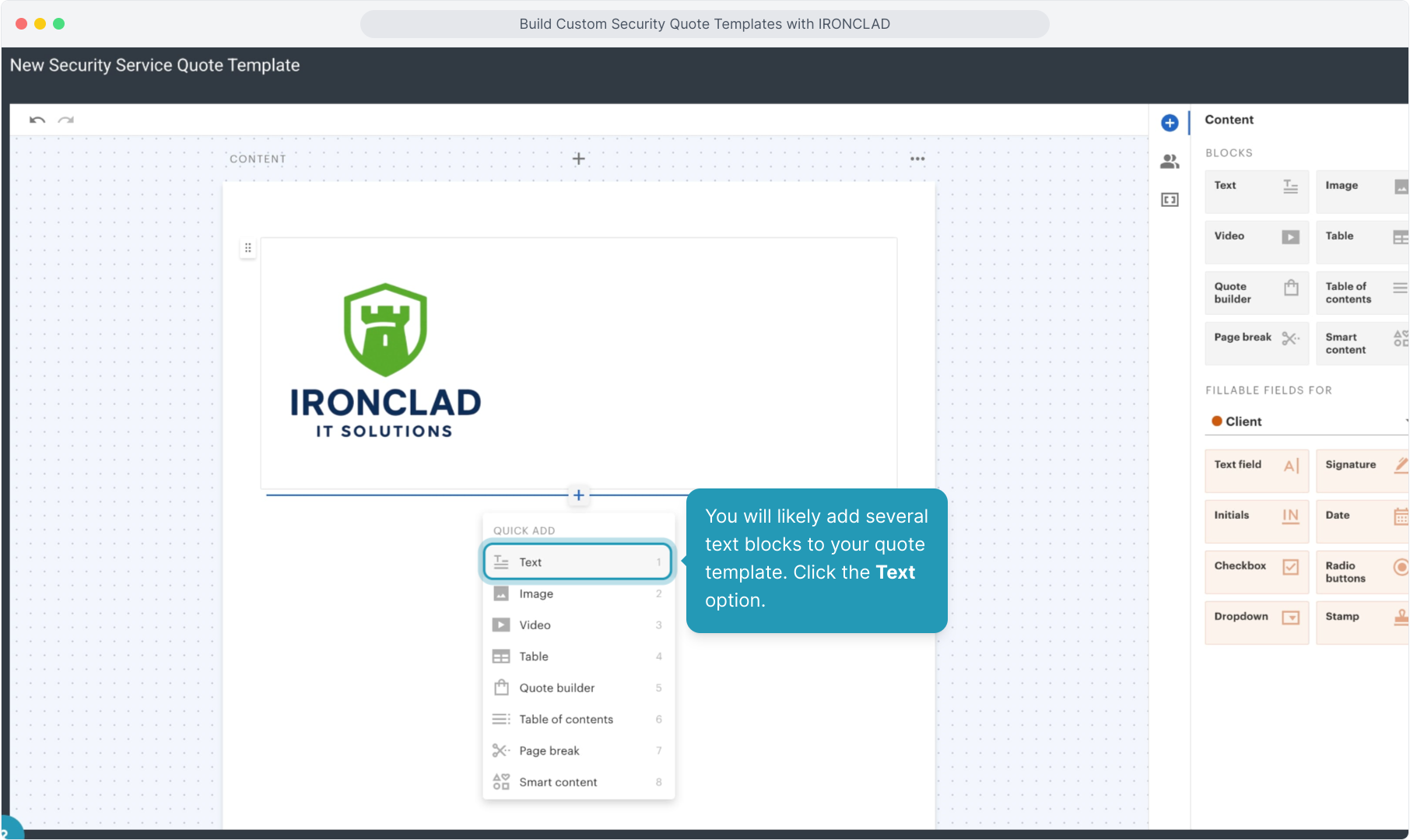Open the variables bracket icon in sidebar
1410x840 pixels.
1169,200
